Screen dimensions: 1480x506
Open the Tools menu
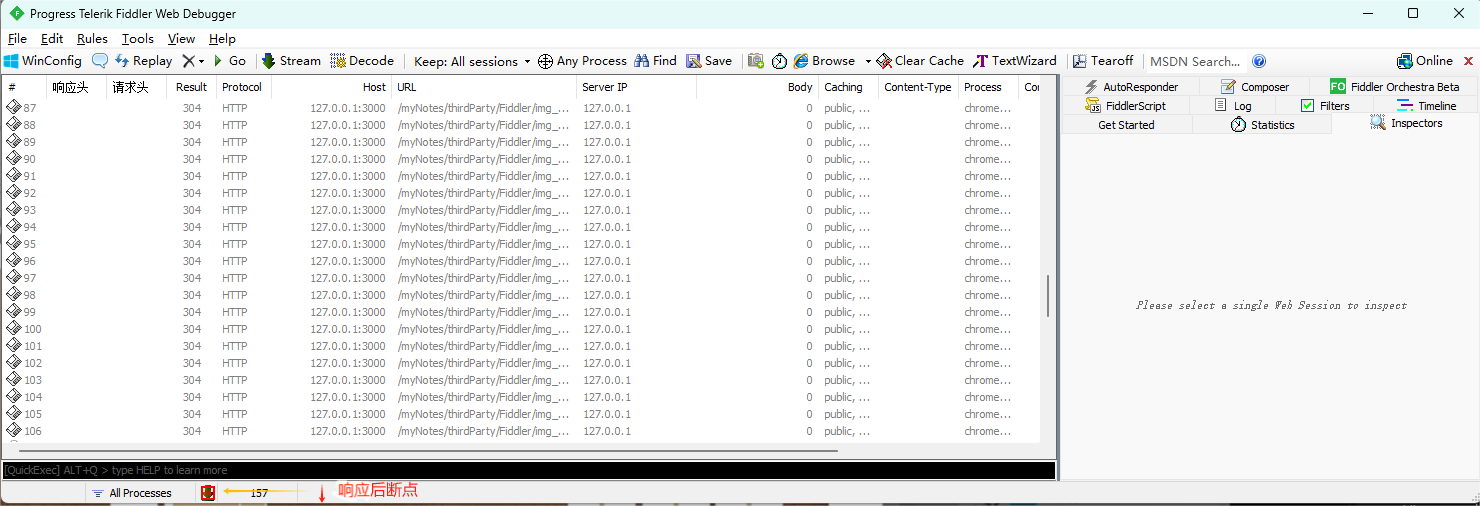pyautogui.click(x=138, y=38)
